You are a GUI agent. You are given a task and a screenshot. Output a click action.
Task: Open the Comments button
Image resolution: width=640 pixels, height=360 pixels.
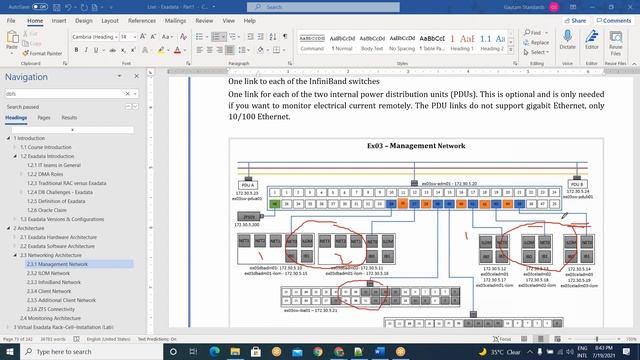pos(613,20)
